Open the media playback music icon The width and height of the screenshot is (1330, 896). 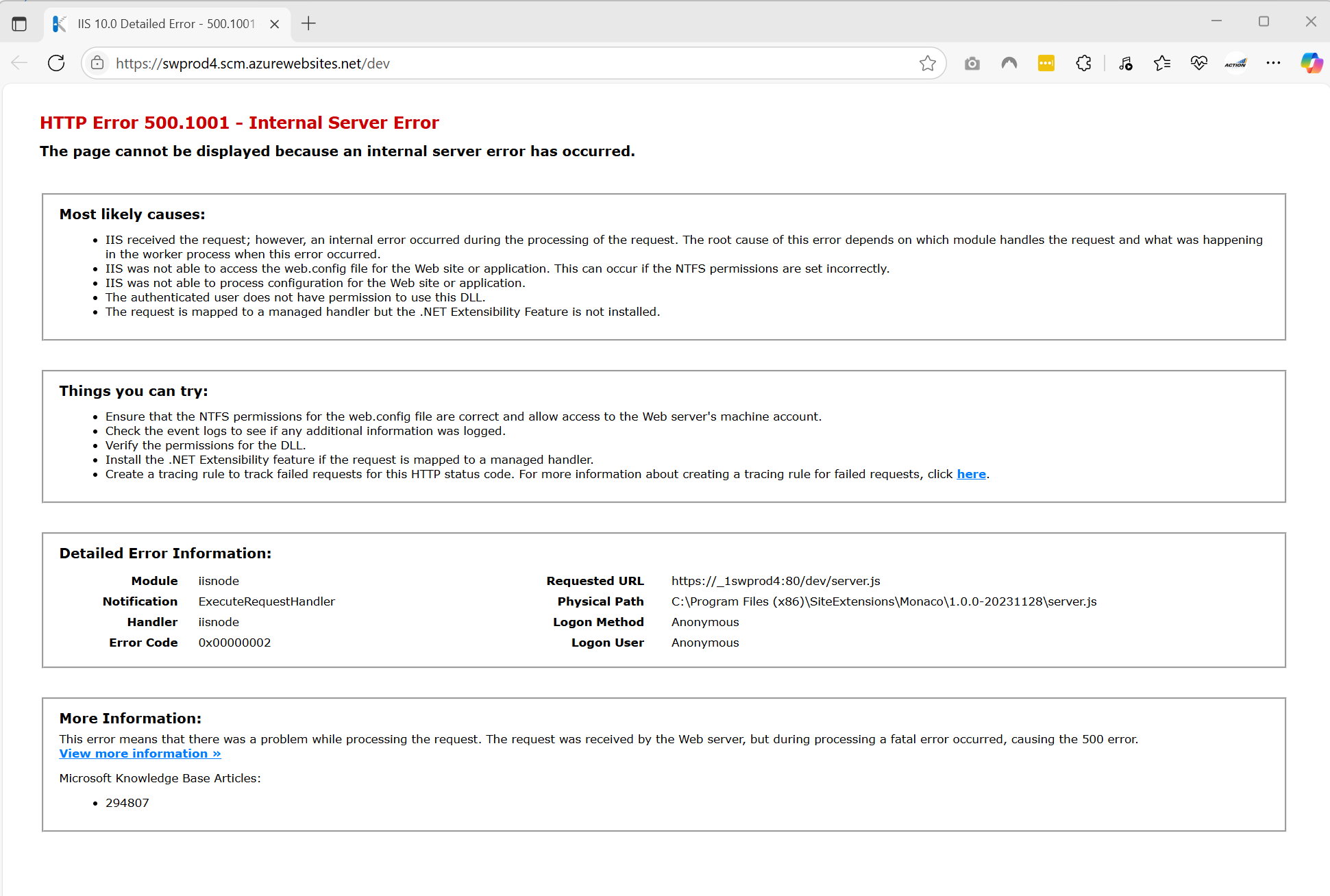click(1126, 62)
